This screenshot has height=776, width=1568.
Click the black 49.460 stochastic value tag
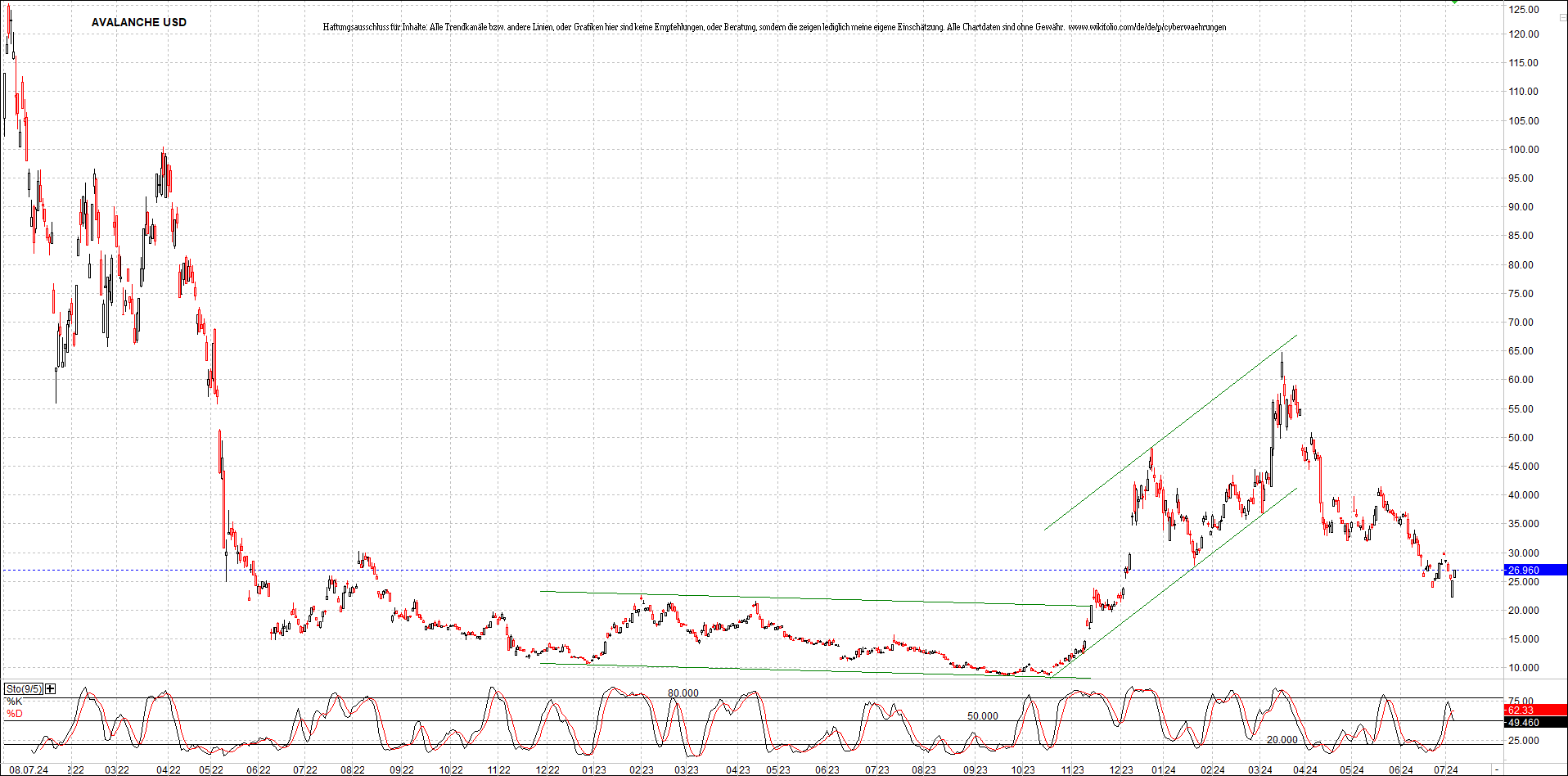(1536, 723)
